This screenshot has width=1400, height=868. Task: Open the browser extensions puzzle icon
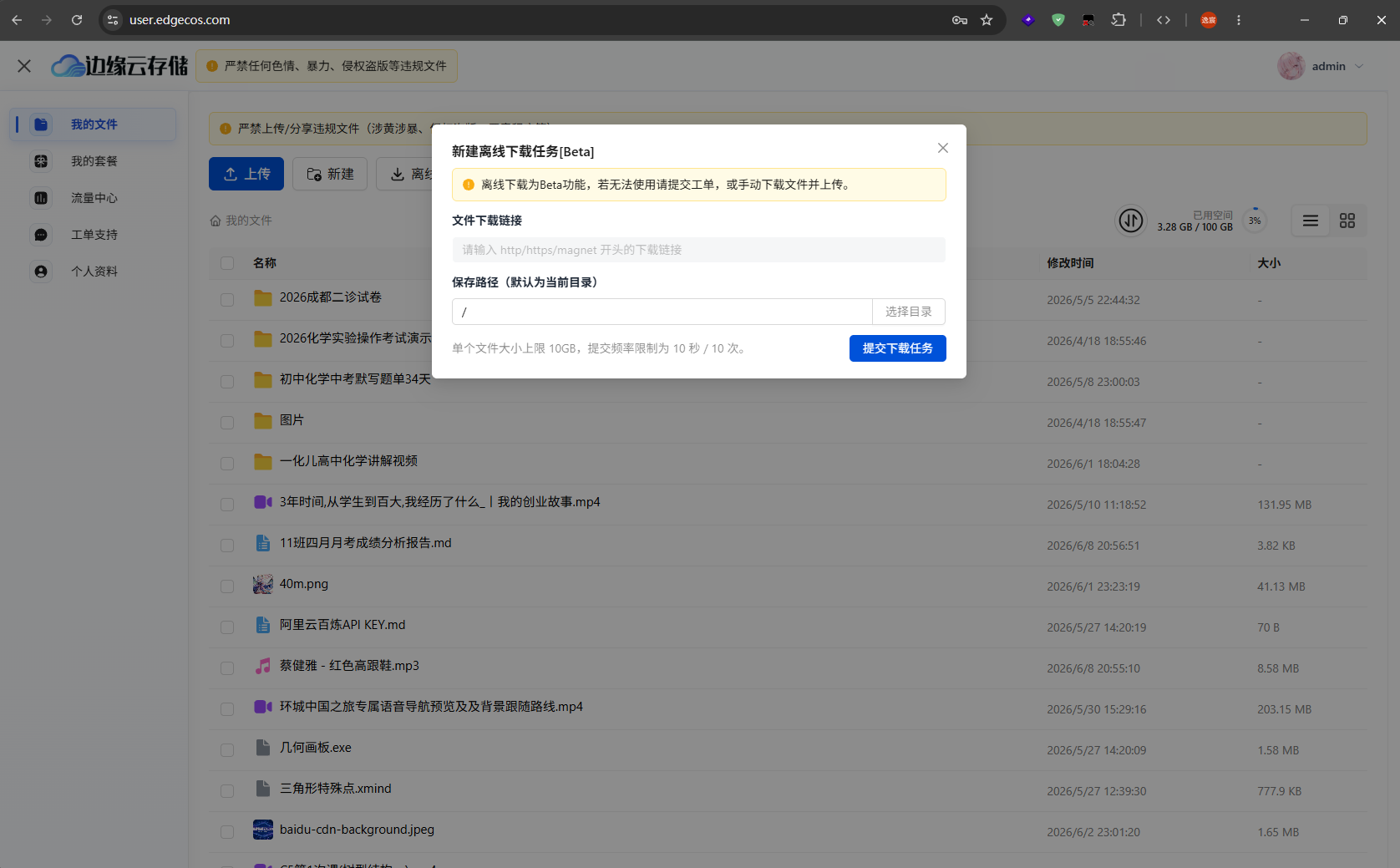point(1118,20)
